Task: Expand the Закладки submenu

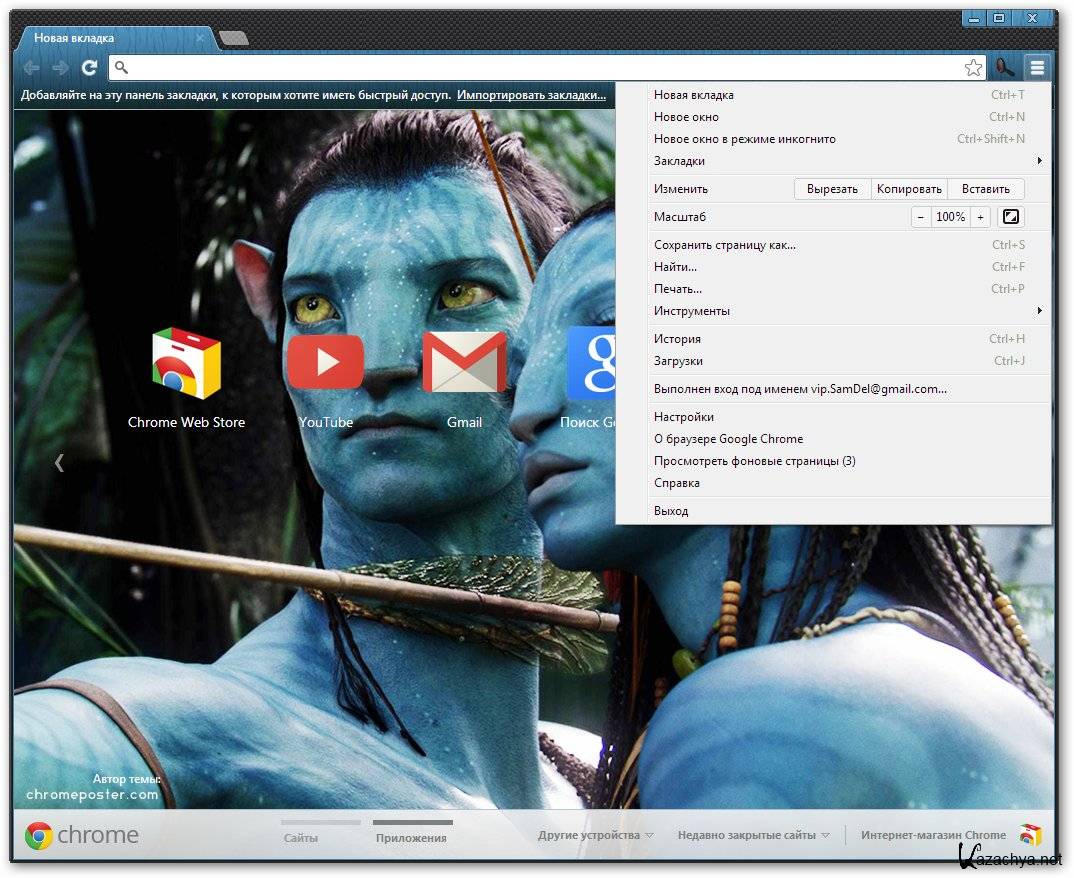Action: tap(845, 161)
